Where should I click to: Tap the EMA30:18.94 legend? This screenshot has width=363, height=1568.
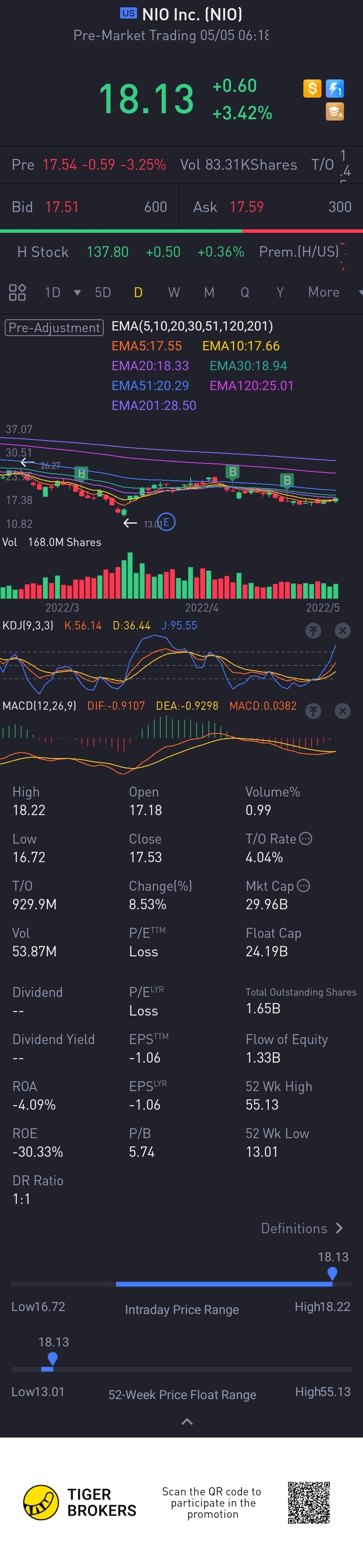click(248, 366)
